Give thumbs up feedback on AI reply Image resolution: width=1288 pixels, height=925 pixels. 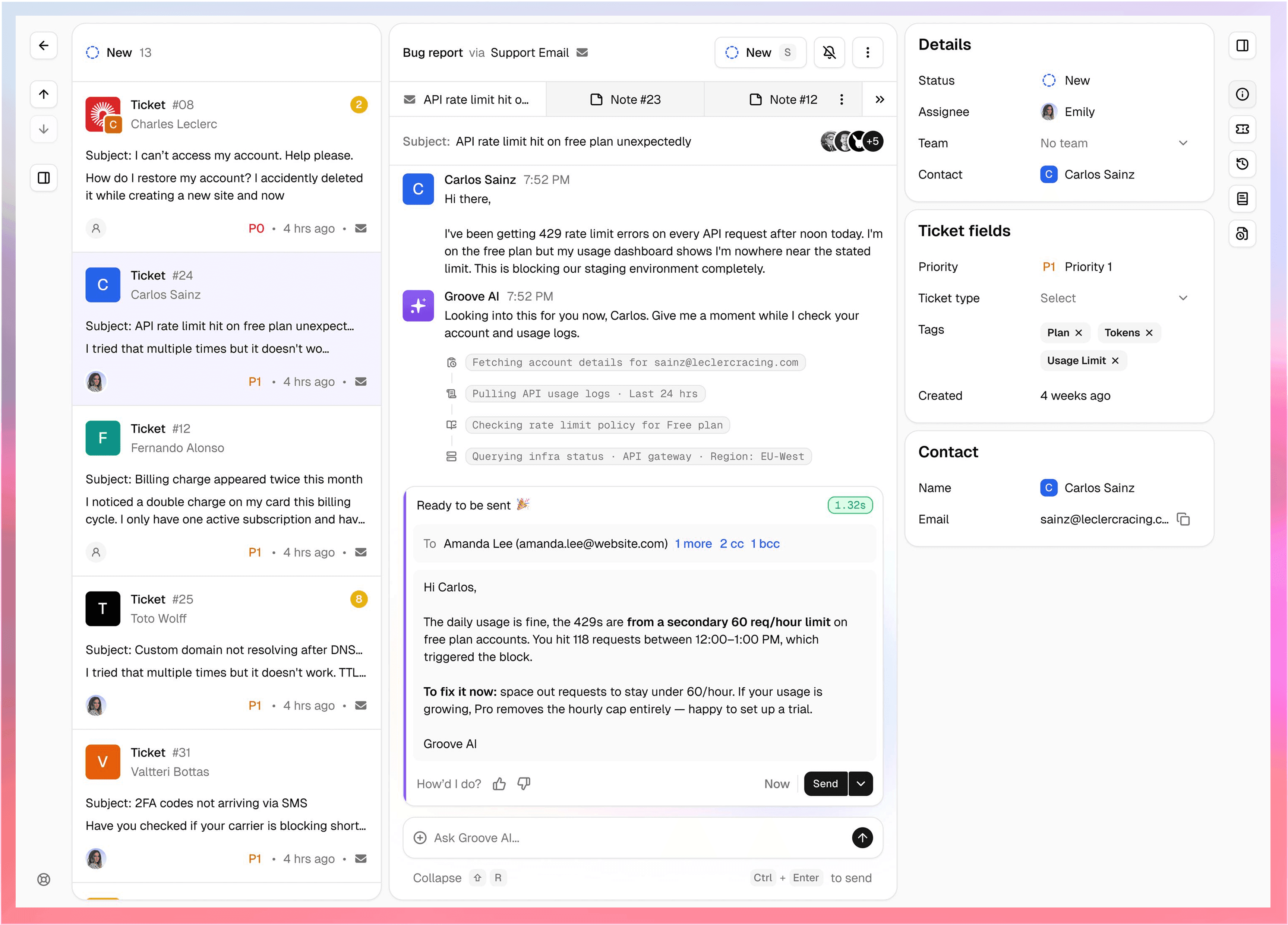click(499, 783)
